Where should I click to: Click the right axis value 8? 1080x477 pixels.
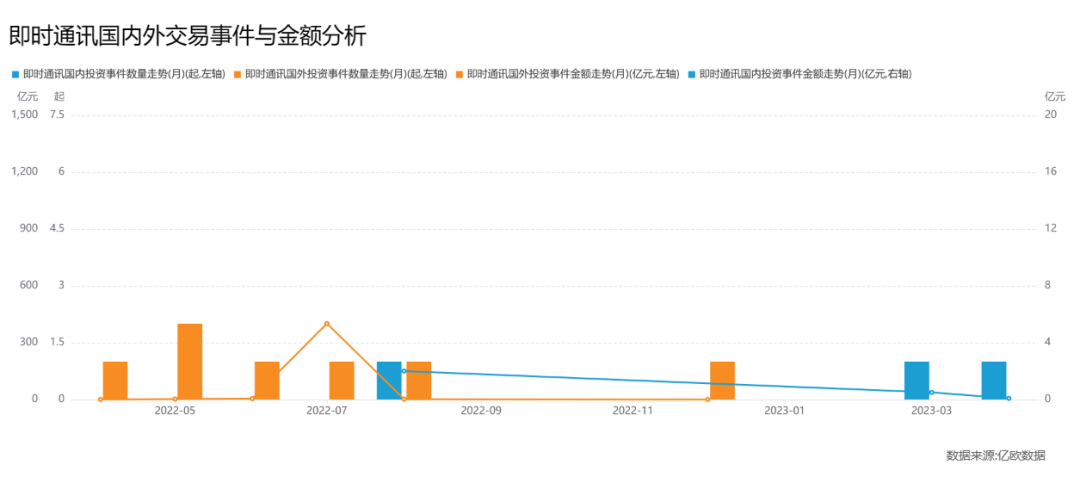coord(1048,285)
